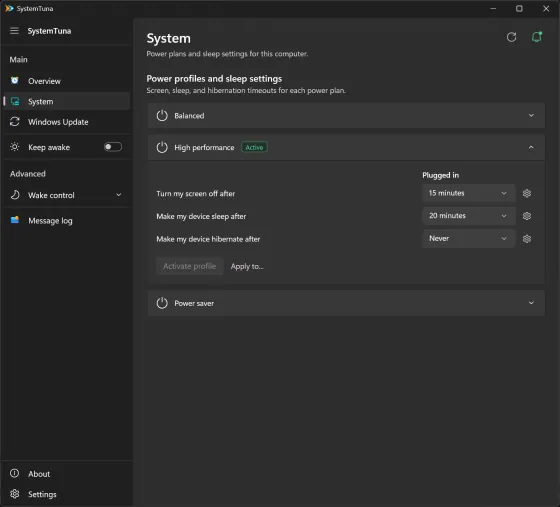Click the Wake control moon icon
Viewport: 560px width, 507px height.
pos(15,195)
